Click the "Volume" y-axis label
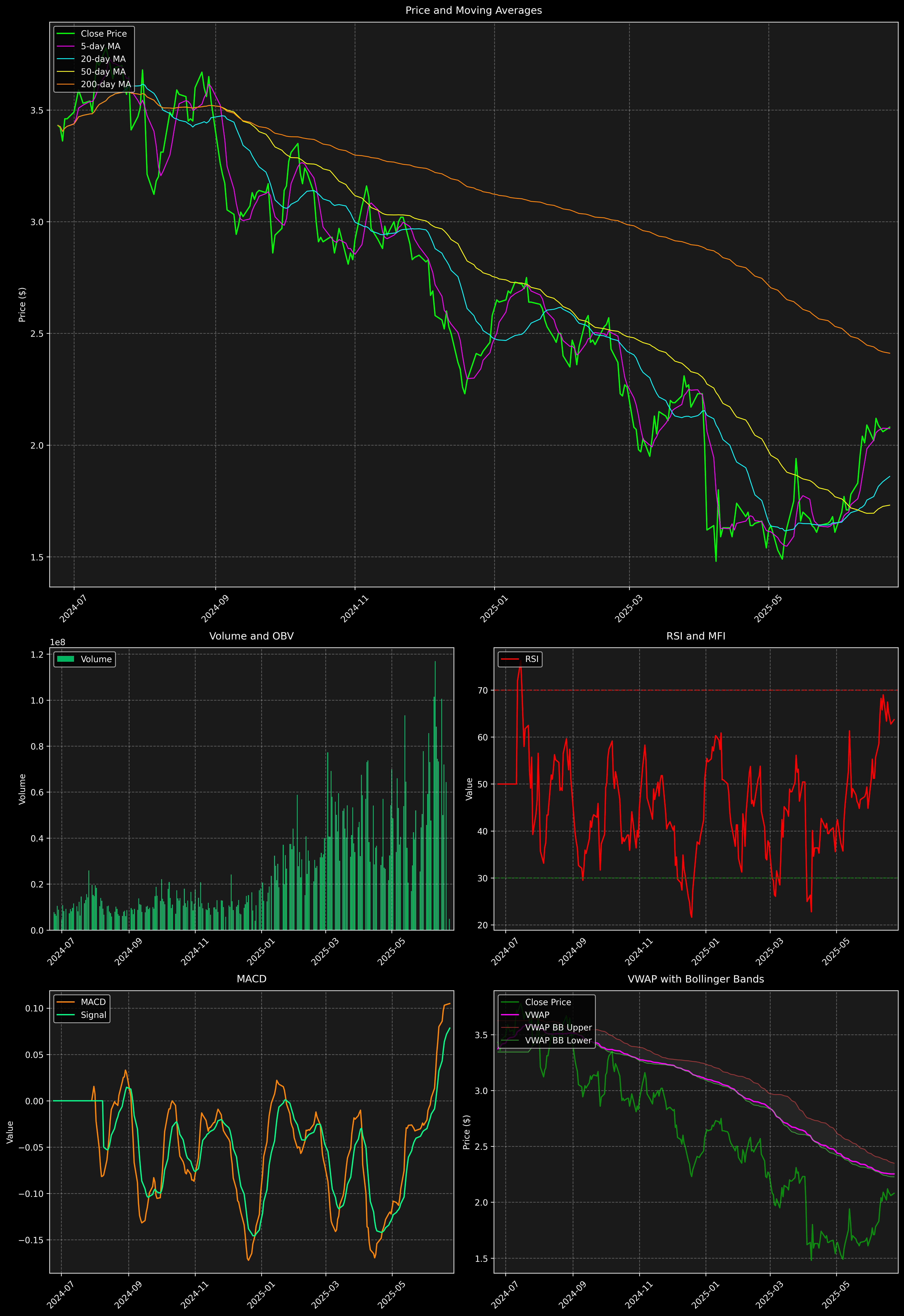904x1316 pixels. click(x=22, y=789)
